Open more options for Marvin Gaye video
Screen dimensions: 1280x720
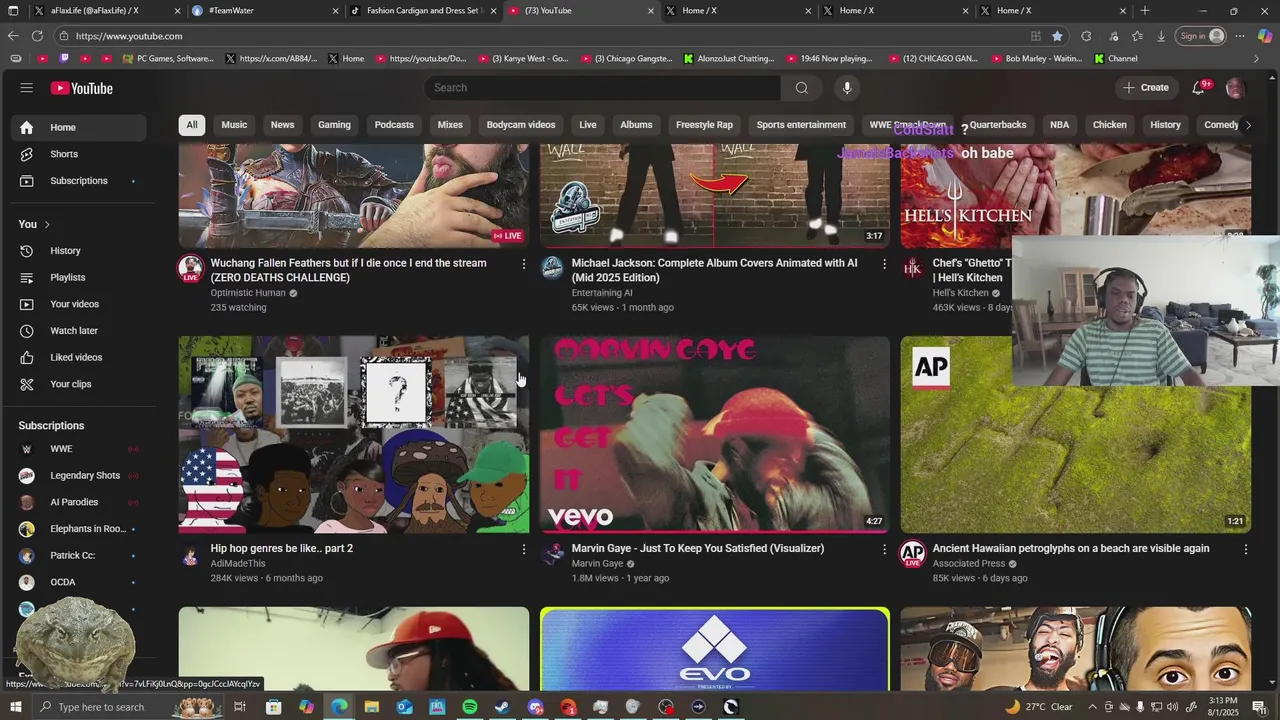pos(884,549)
